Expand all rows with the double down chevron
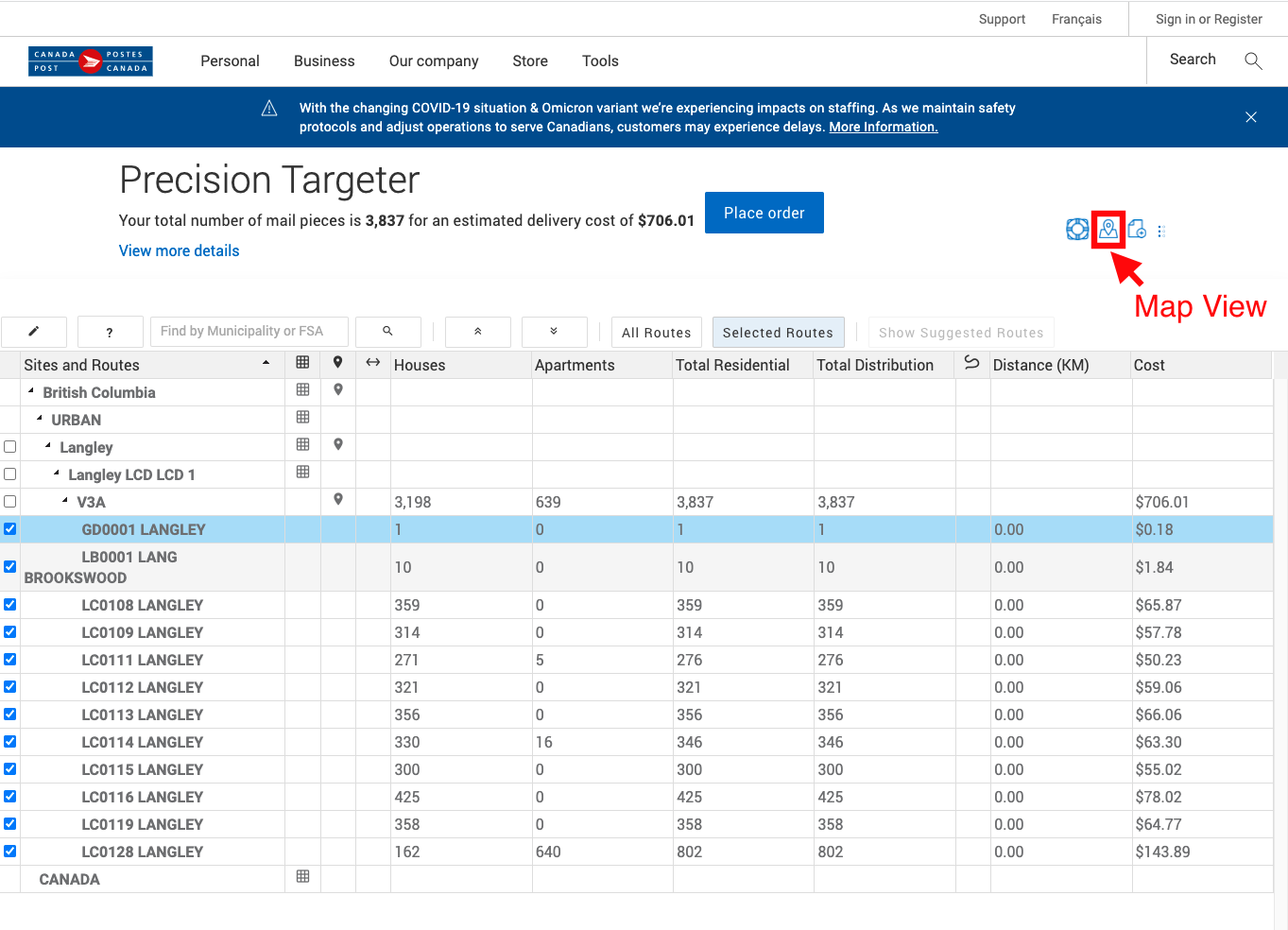The width and height of the screenshot is (1288, 930). (554, 332)
